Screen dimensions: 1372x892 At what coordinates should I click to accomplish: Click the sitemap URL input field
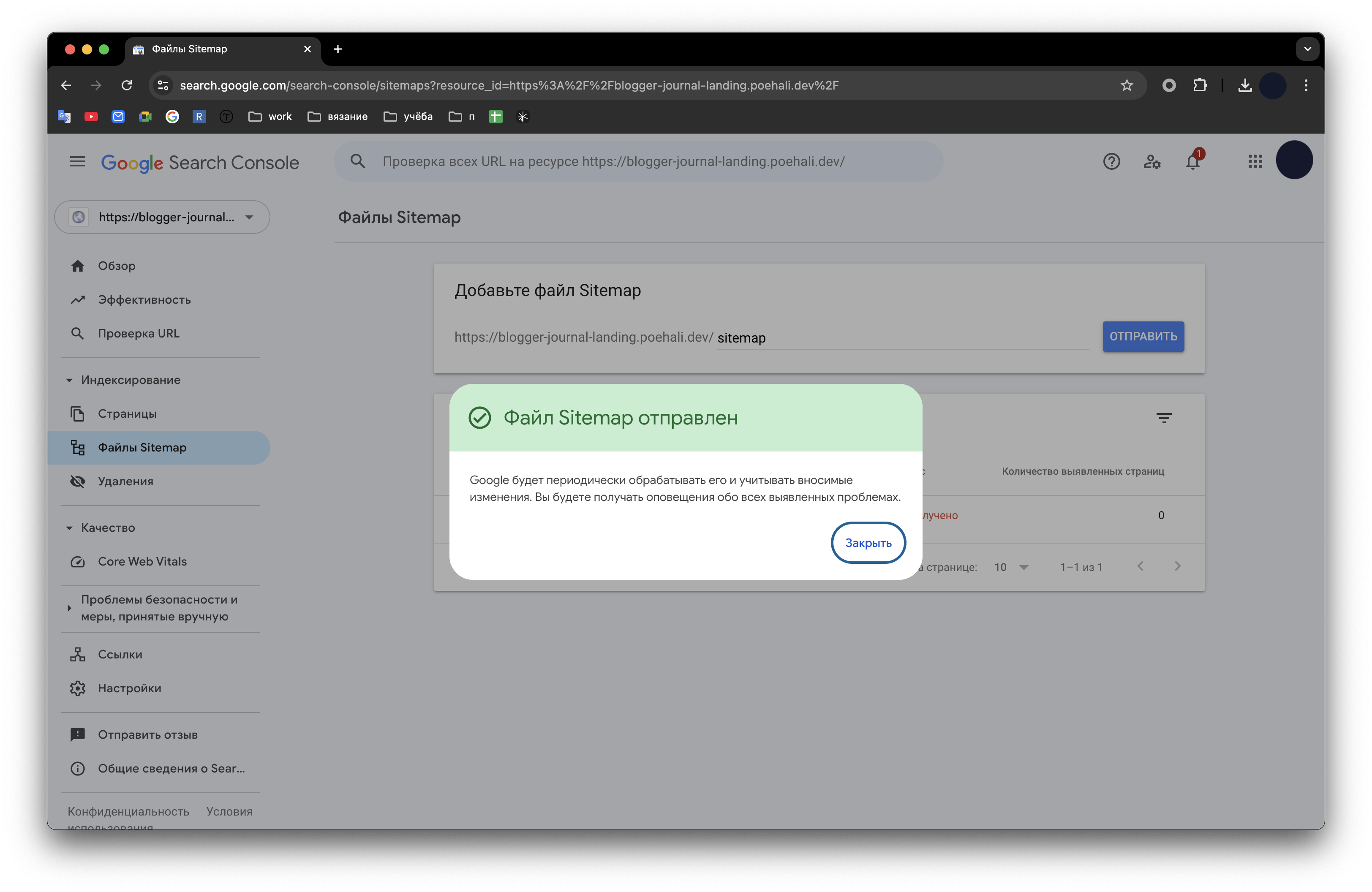(865, 338)
